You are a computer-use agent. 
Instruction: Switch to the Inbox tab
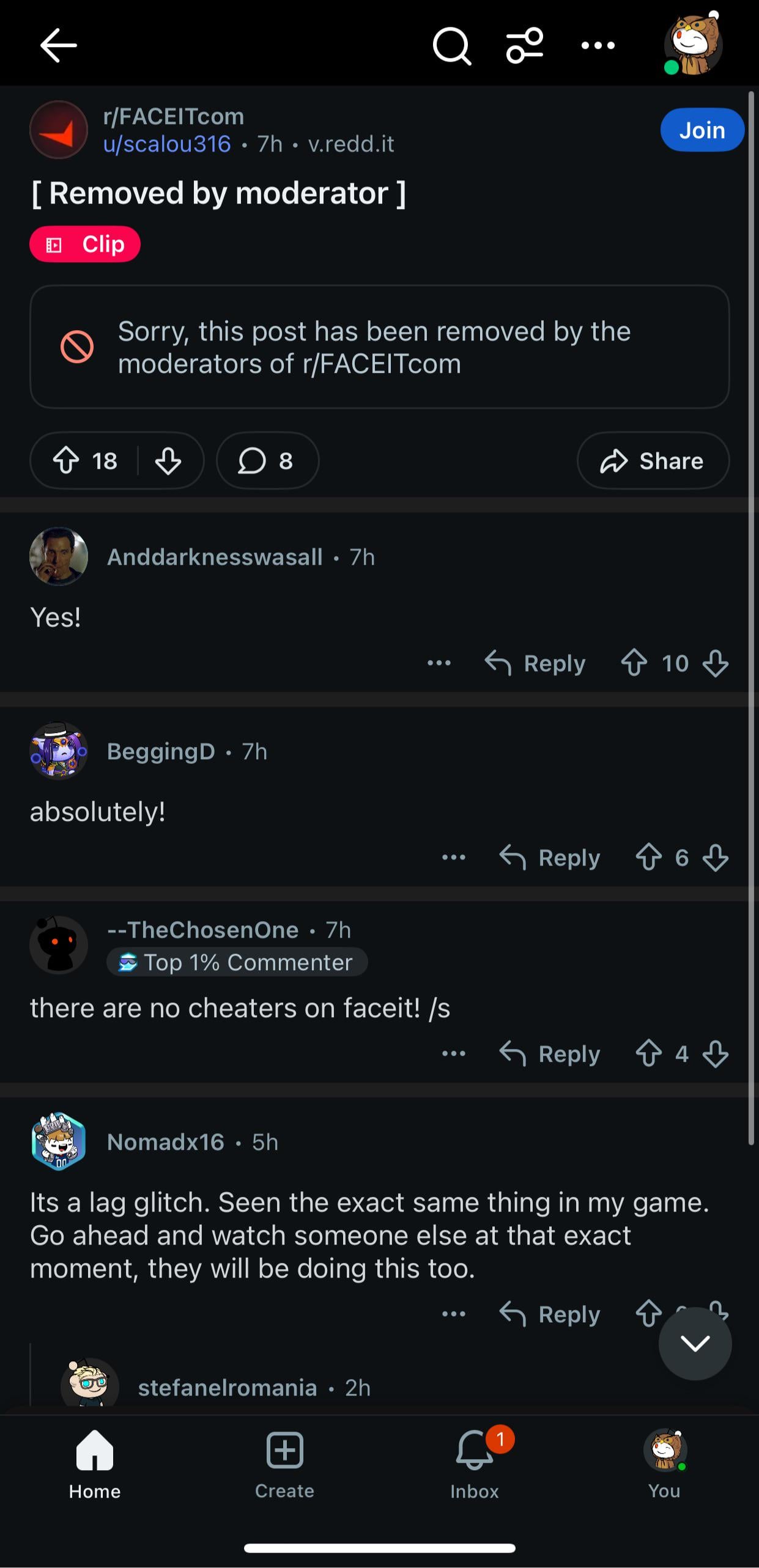pyautogui.click(x=475, y=1464)
